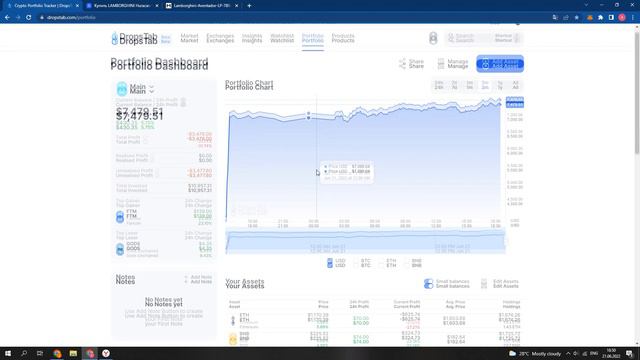This screenshot has width=640, height=360.
Task: Click the GODS top loser coin icon
Action: click(120, 249)
